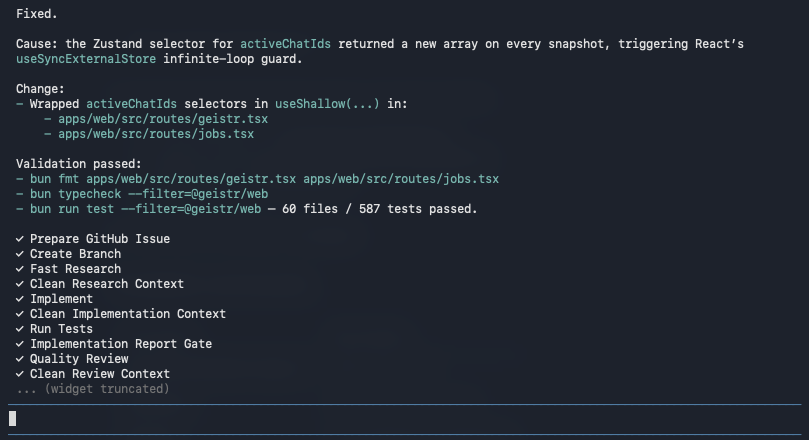The height and width of the screenshot is (440, 809).
Task: Open jobs.tsx path under Change list
Action: pyautogui.click(x=156, y=134)
